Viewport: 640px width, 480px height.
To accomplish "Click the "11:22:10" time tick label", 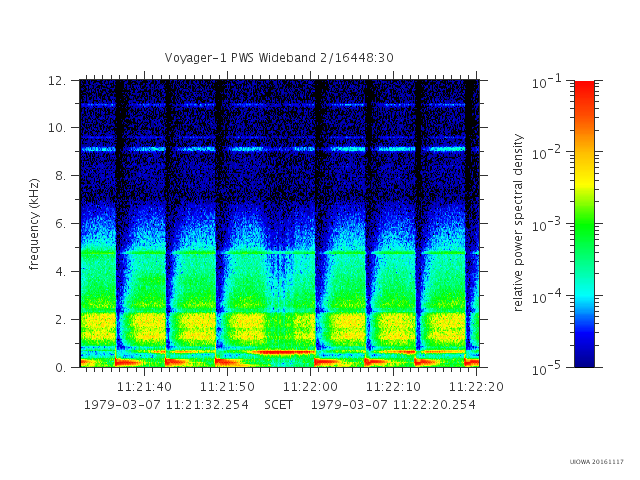I will coord(393,387).
